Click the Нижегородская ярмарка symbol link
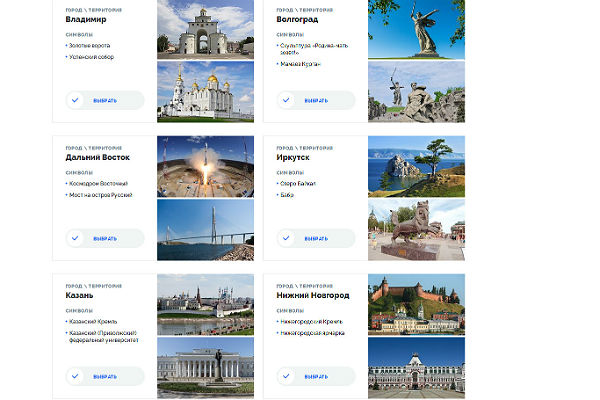 313,332
